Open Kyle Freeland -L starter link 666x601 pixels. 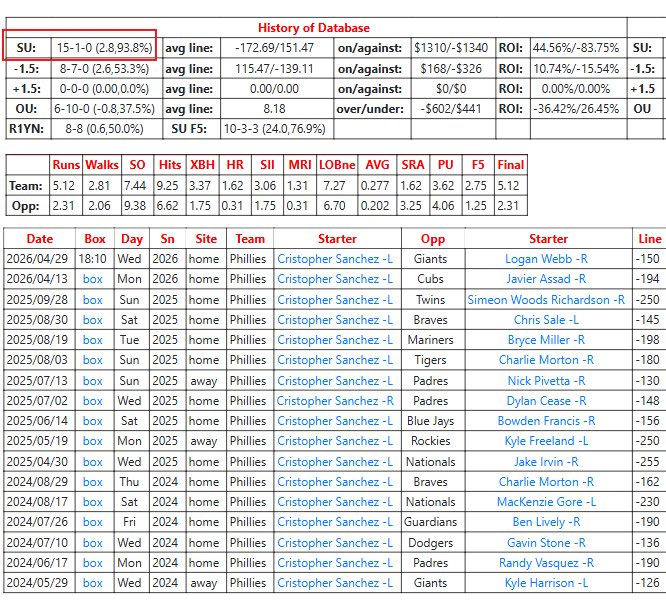[x=546, y=441]
